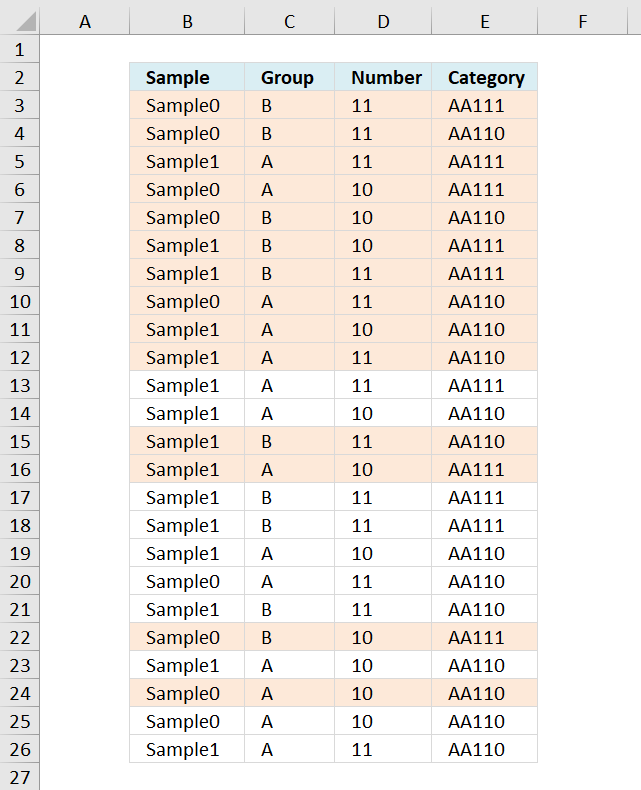This screenshot has width=641, height=790.
Task: Select cell D14 showing 10
Action: click(x=383, y=413)
